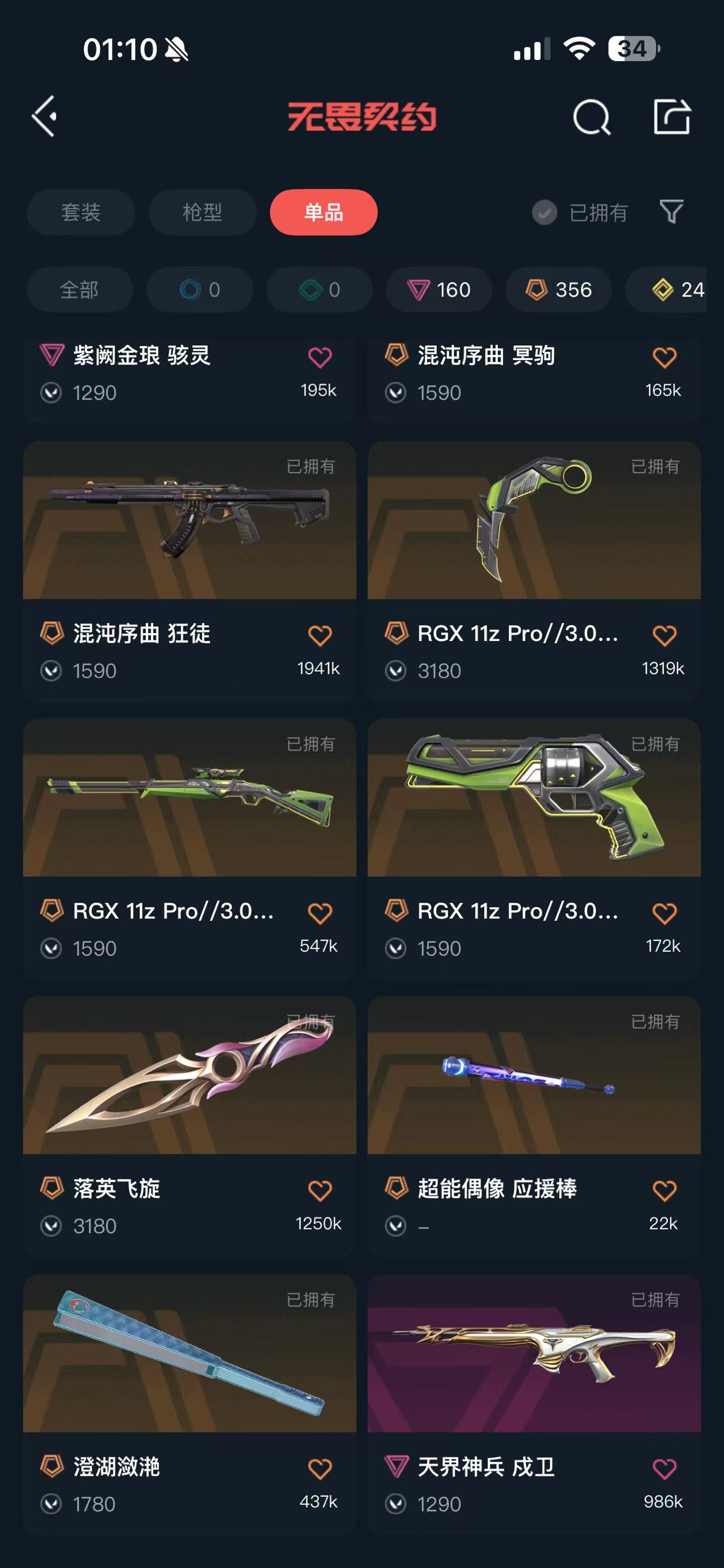
Task: Tap the back arrow icon
Action: (45, 116)
